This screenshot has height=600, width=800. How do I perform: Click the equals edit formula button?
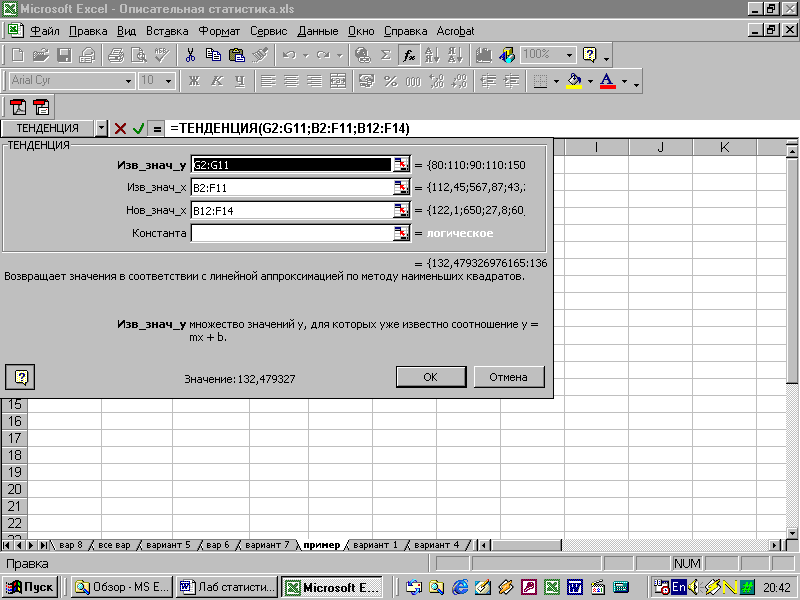click(x=157, y=129)
